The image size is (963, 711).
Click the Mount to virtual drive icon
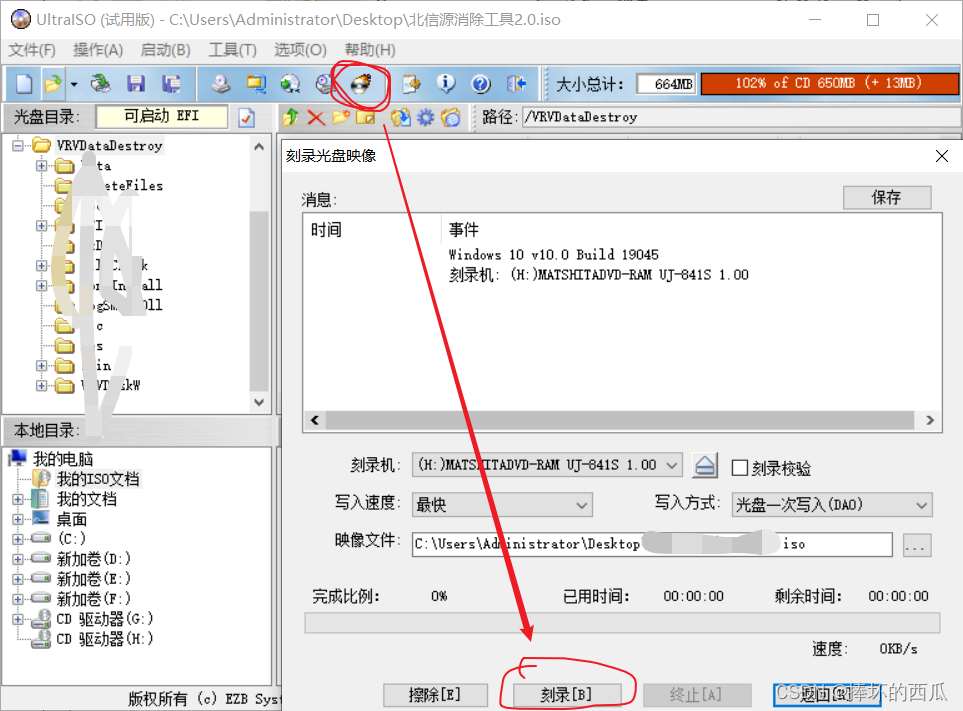tap(323, 84)
